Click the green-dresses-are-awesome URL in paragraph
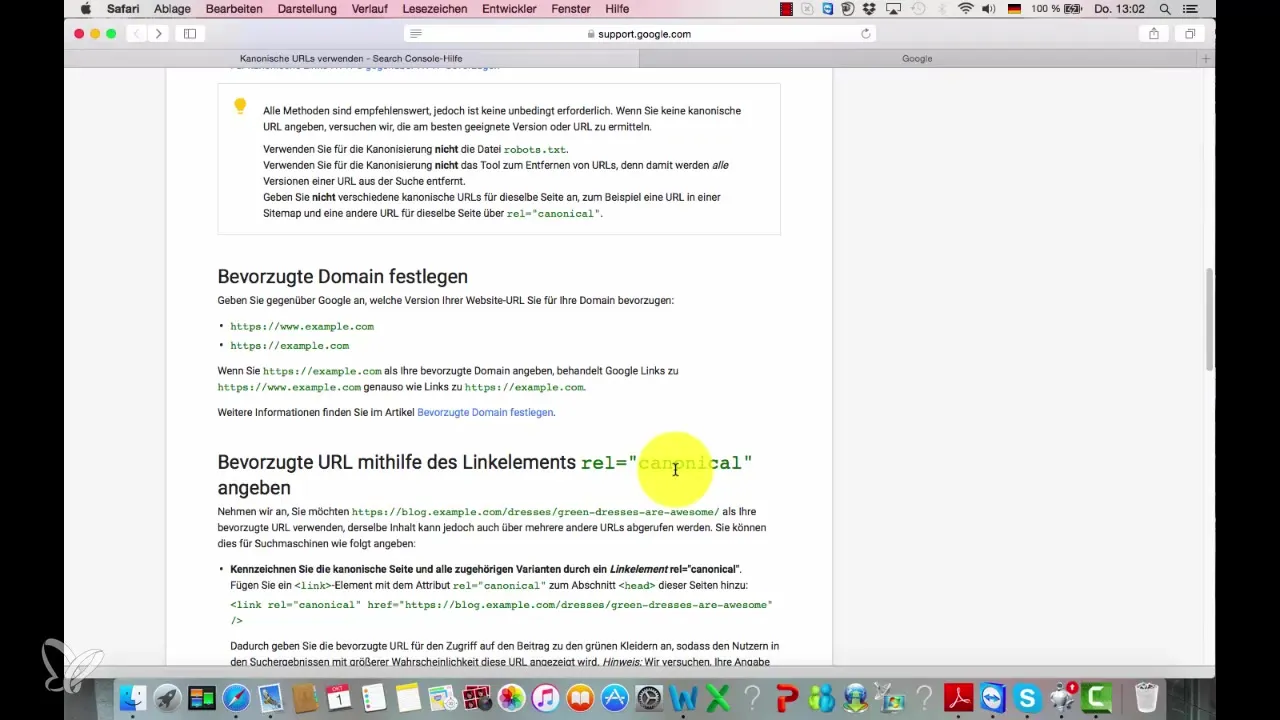Screen dimensions: 1280x720 (x=535, y=512)
